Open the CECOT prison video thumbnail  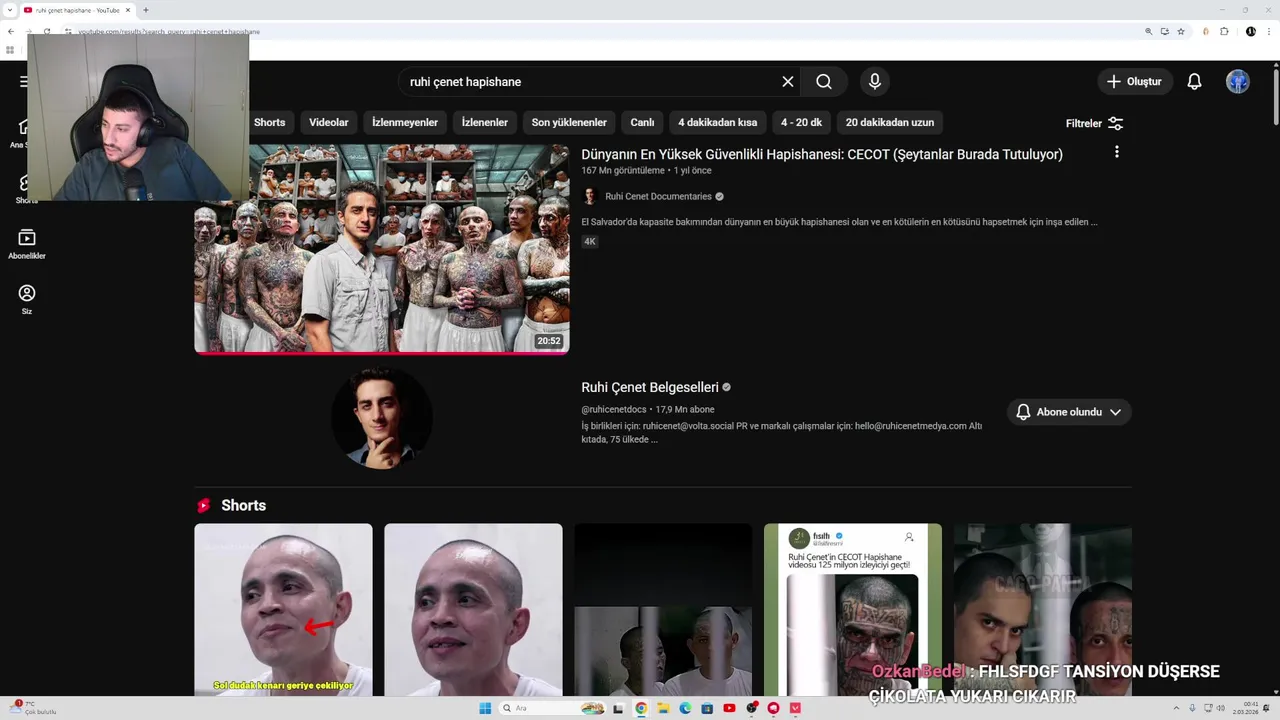coord(382,249)
